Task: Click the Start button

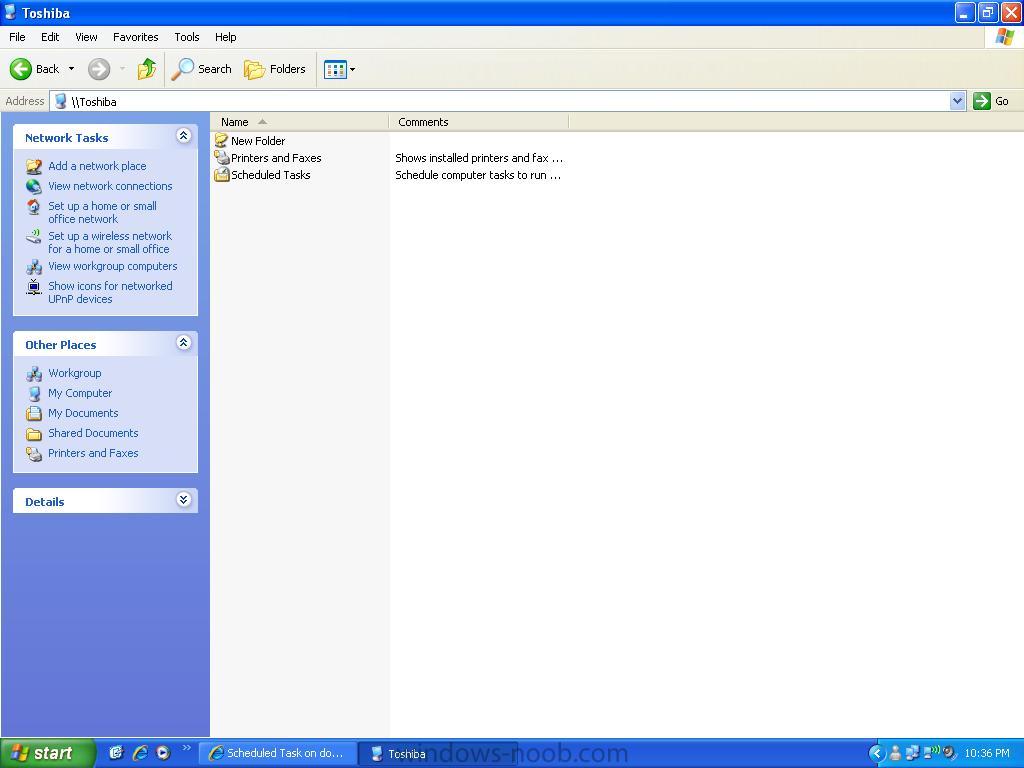Action: point(48,753)
